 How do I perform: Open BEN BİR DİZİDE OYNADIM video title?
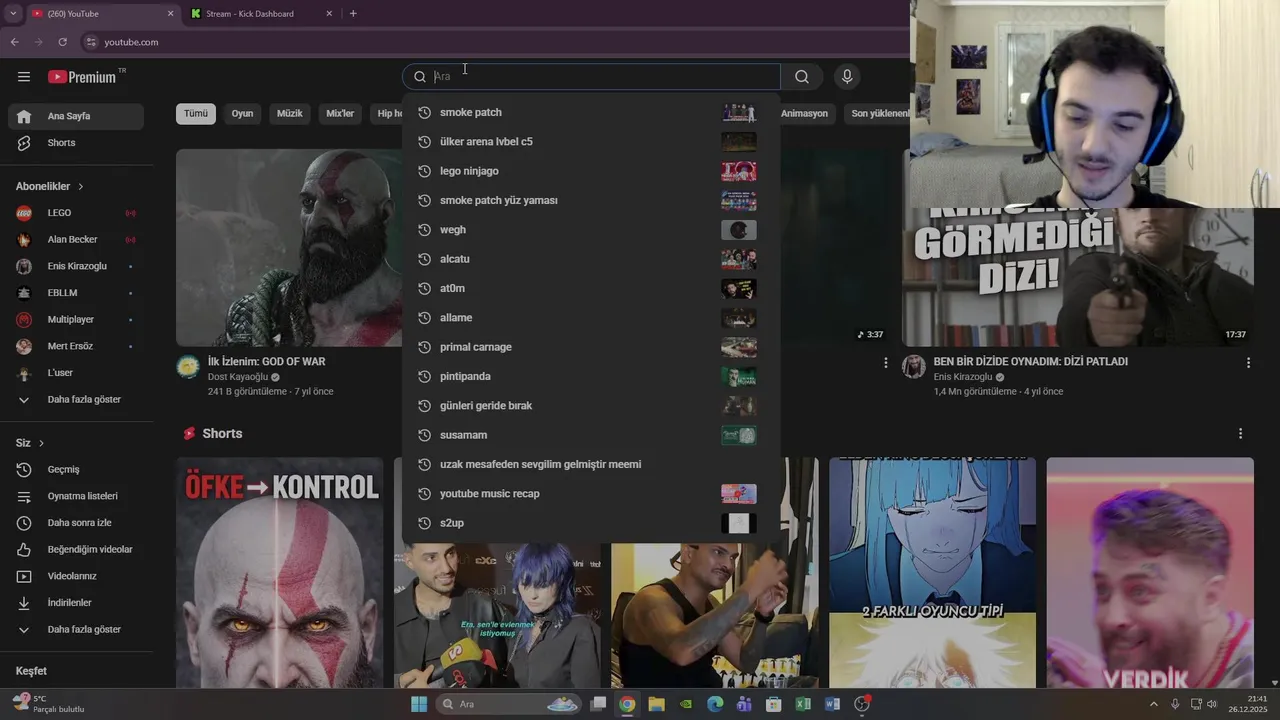tap(1030, 362)
